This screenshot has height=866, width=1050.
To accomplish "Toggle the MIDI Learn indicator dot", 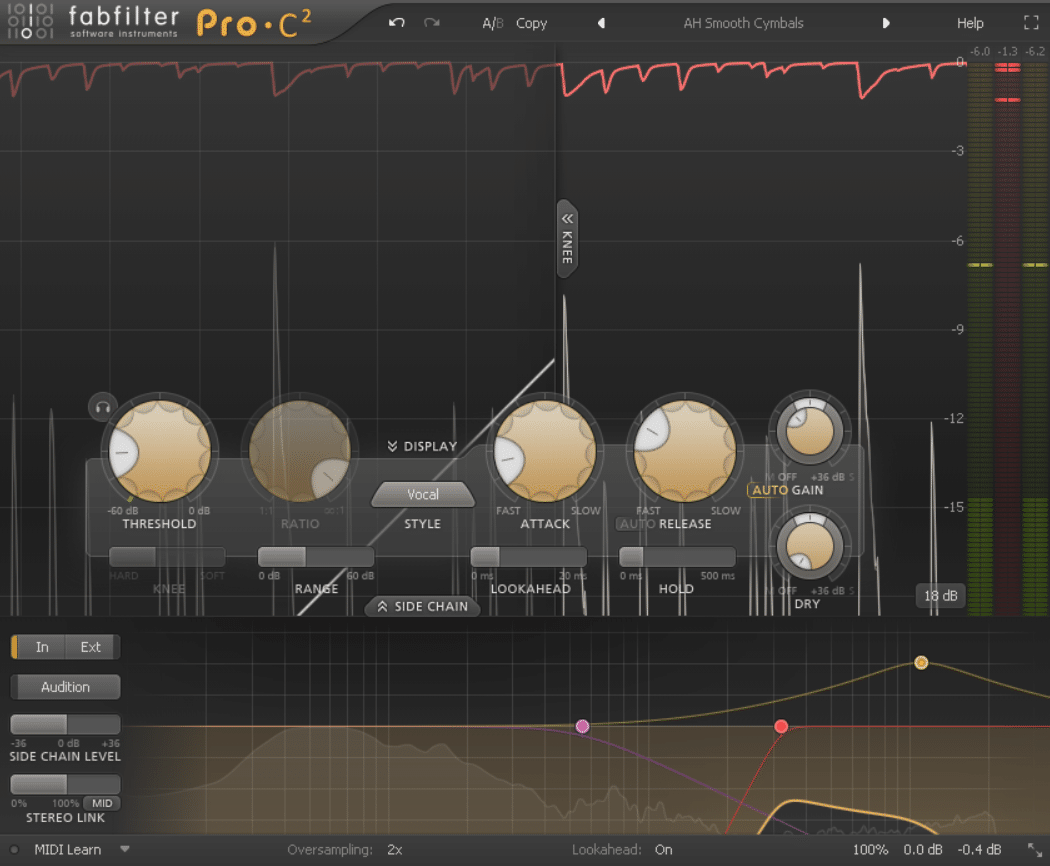I will (x=14, y=850).
